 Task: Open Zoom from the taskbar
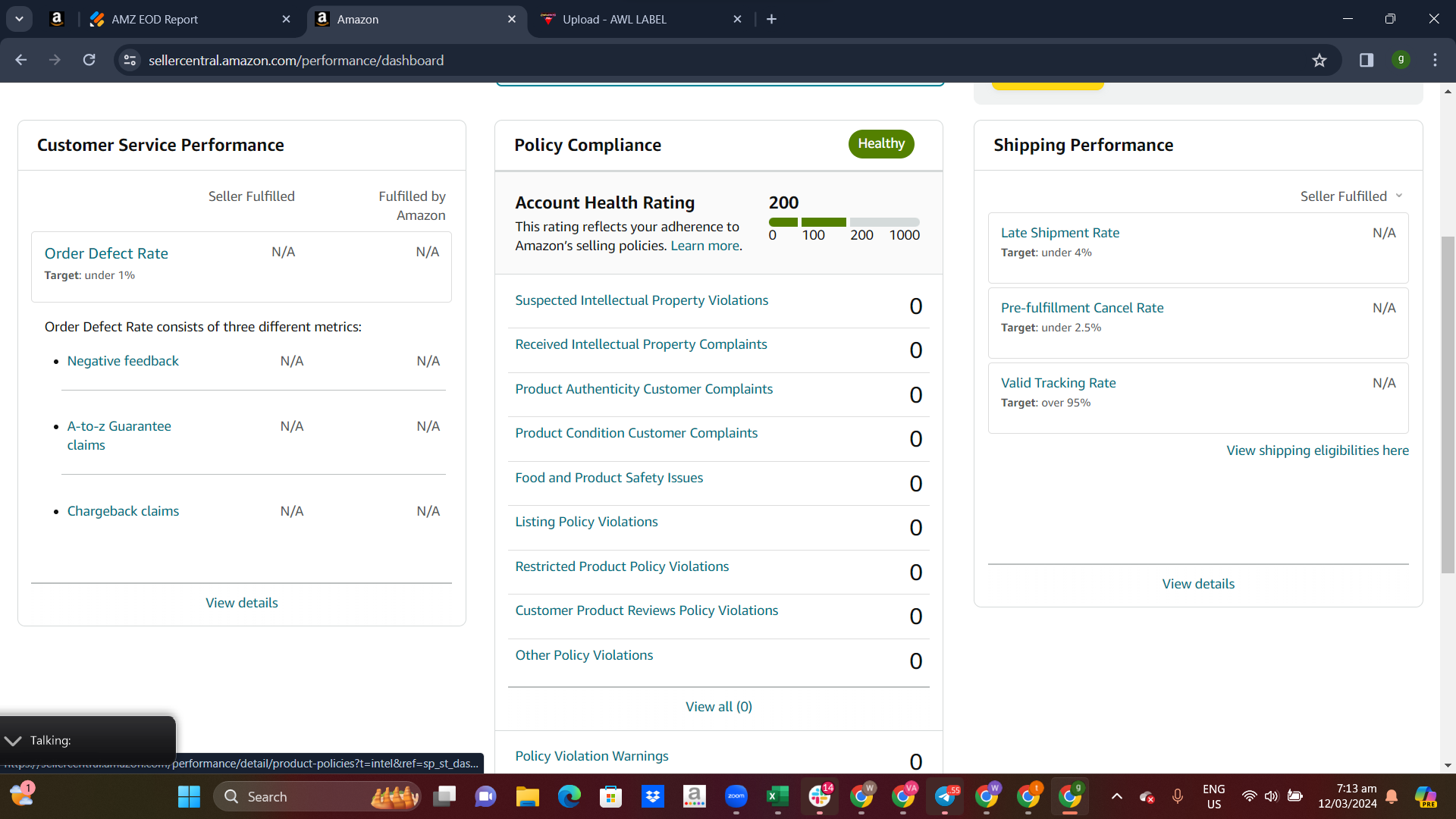coord(736,796)
